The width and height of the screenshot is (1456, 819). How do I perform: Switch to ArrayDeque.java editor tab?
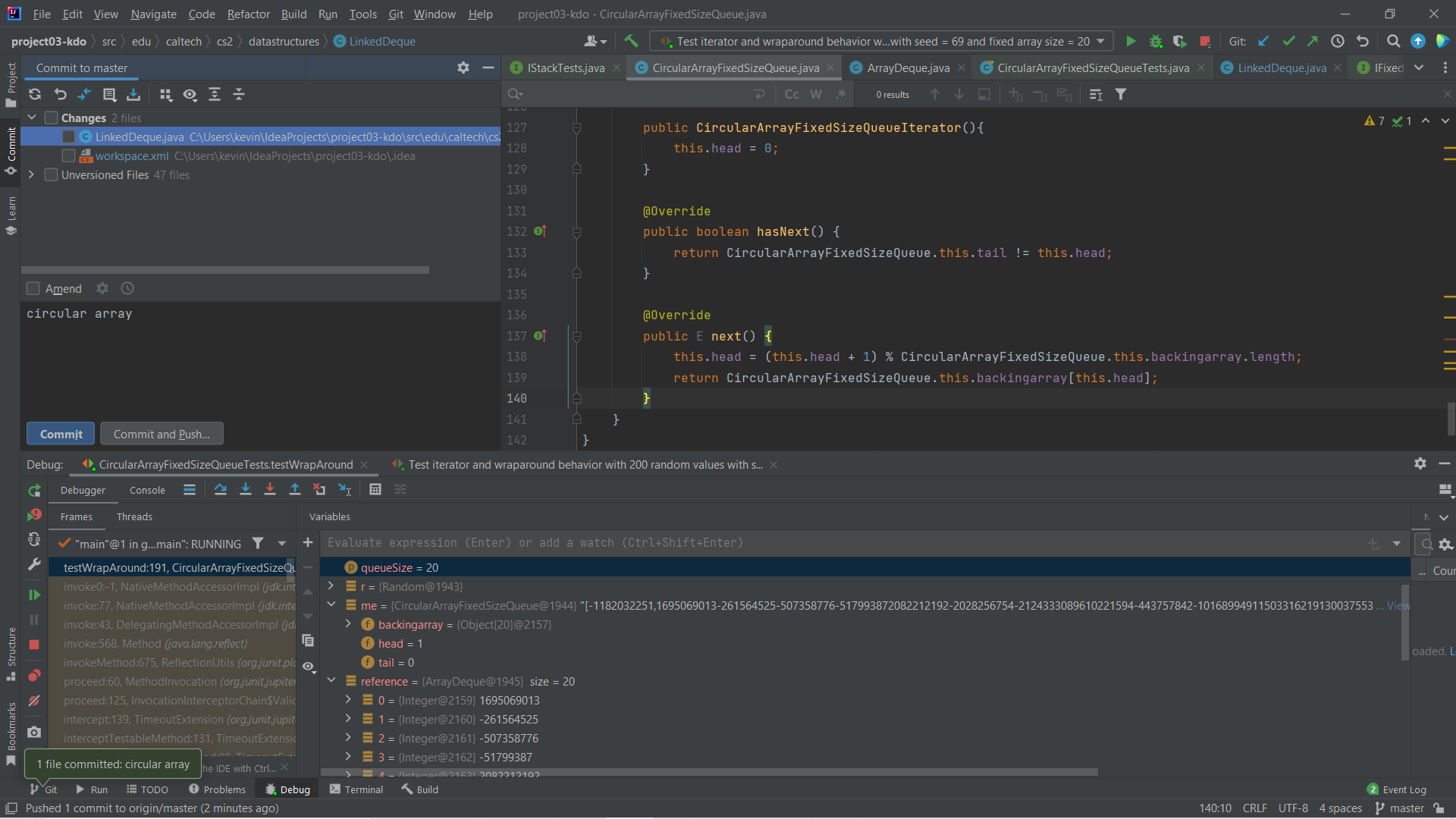[x=908, y=68]
